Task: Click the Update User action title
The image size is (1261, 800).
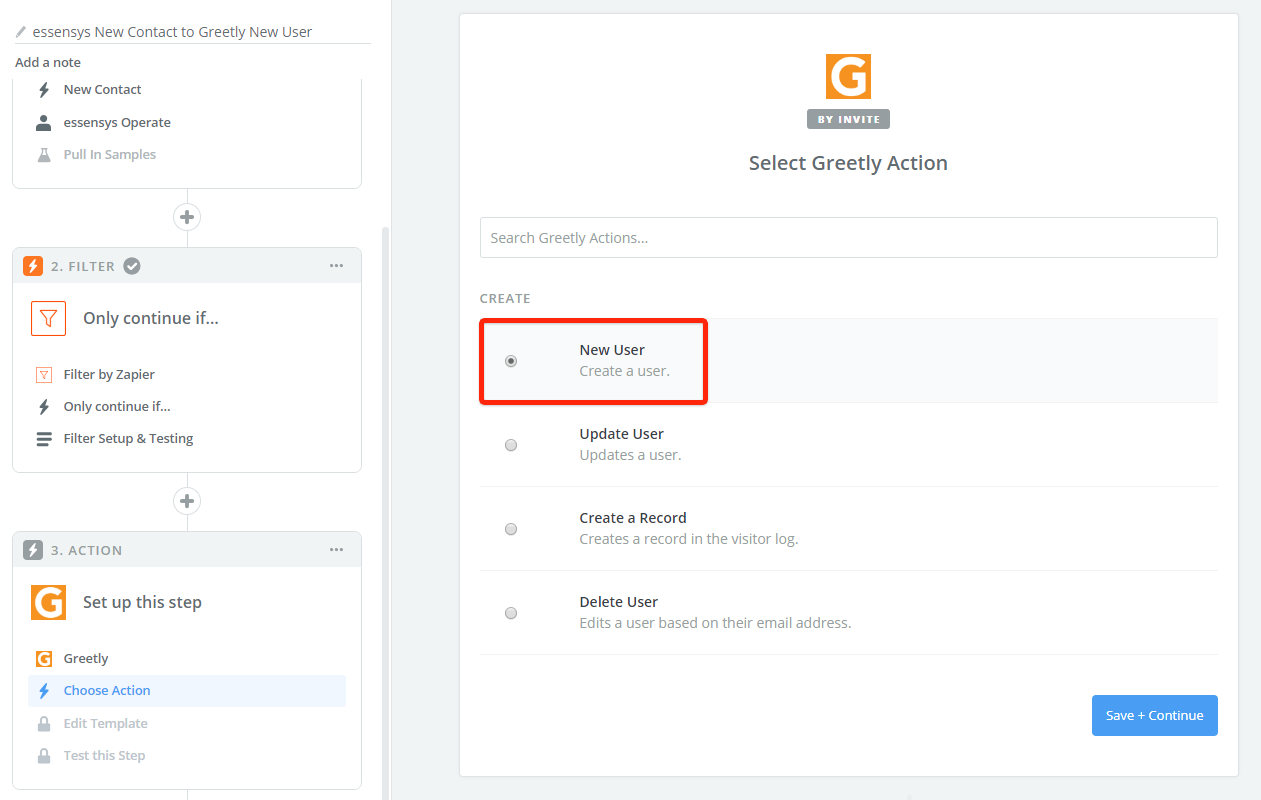Action: [621, 435]
